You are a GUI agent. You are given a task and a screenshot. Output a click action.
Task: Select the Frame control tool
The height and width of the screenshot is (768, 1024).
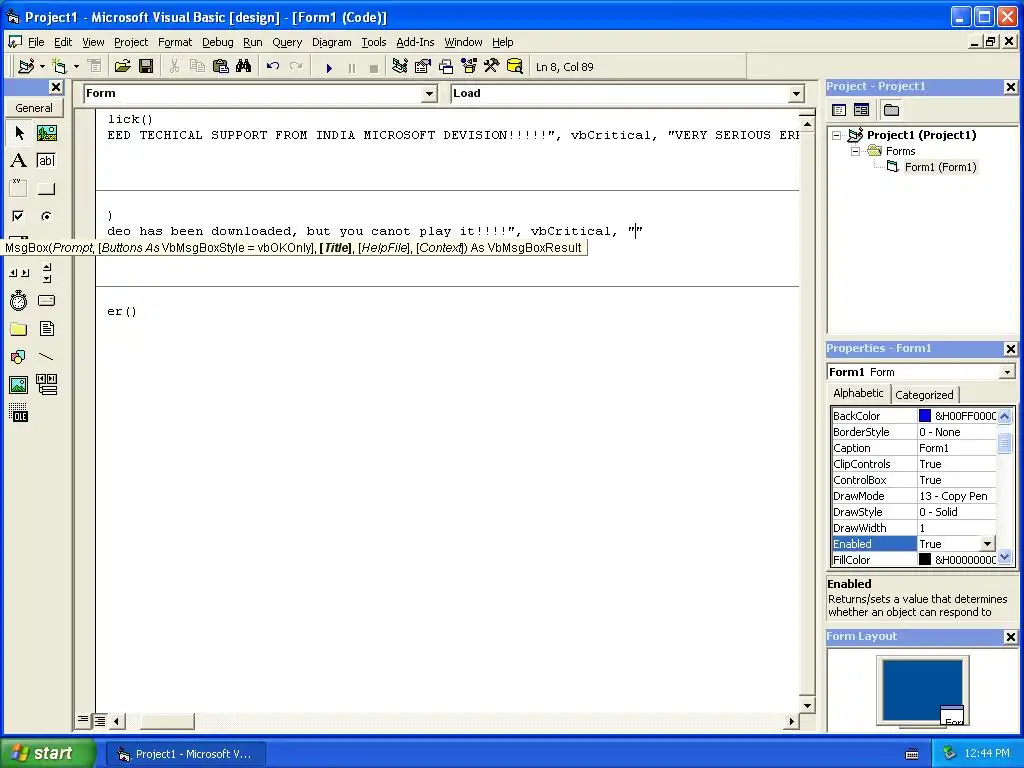pyautogui.click(x=19, y=189)
